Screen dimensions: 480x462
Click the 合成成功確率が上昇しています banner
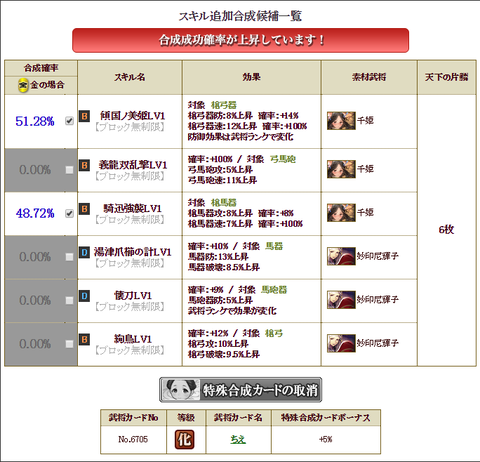click(240, 40)
